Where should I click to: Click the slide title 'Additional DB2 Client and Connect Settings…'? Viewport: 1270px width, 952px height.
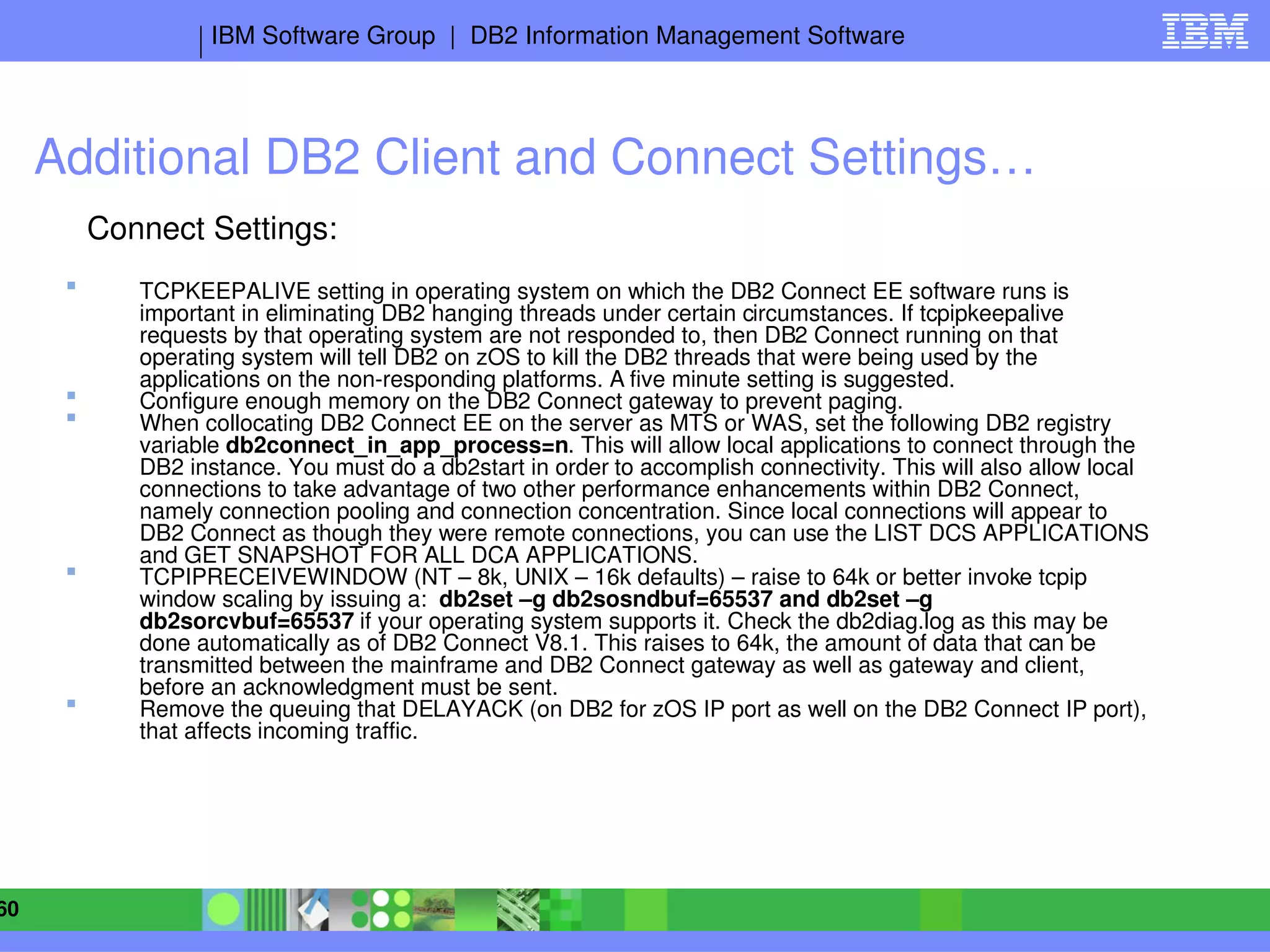[535, 157]
